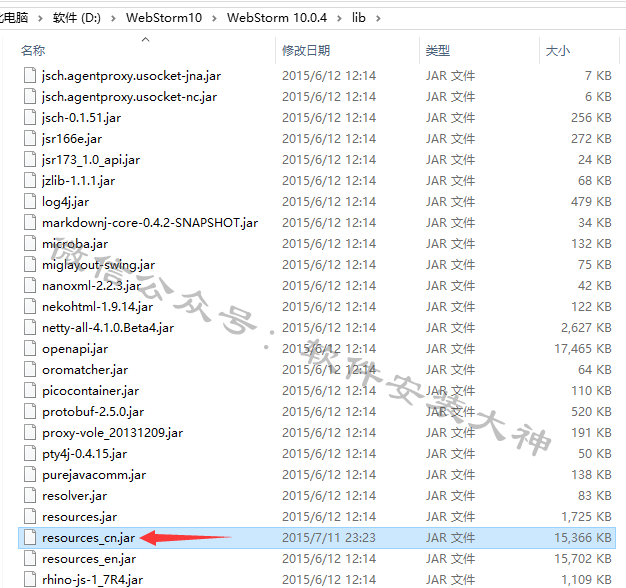Click the size value 2,627 KB

[586, 328]
